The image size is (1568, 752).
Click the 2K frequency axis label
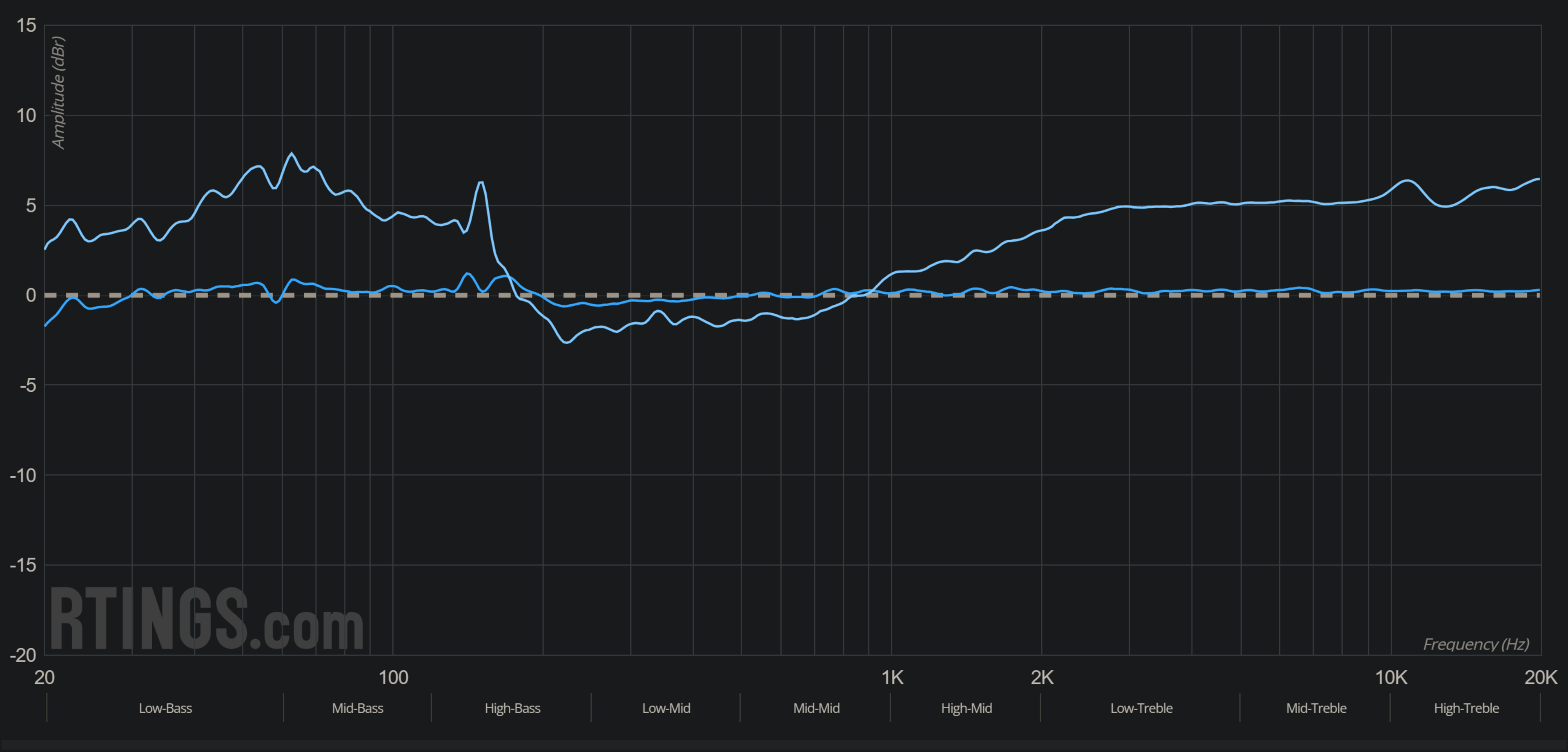pyautogui.click(x=1042, y=677)
